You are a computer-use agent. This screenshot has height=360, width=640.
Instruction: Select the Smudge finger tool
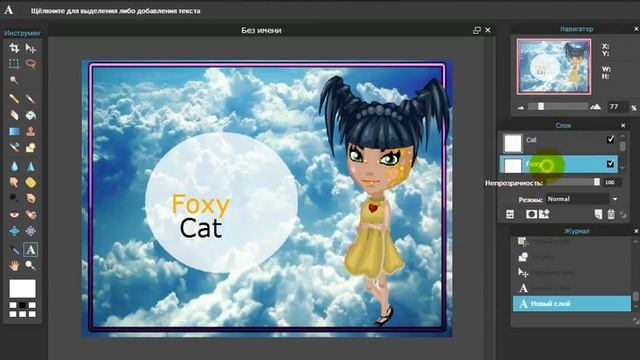14,182
